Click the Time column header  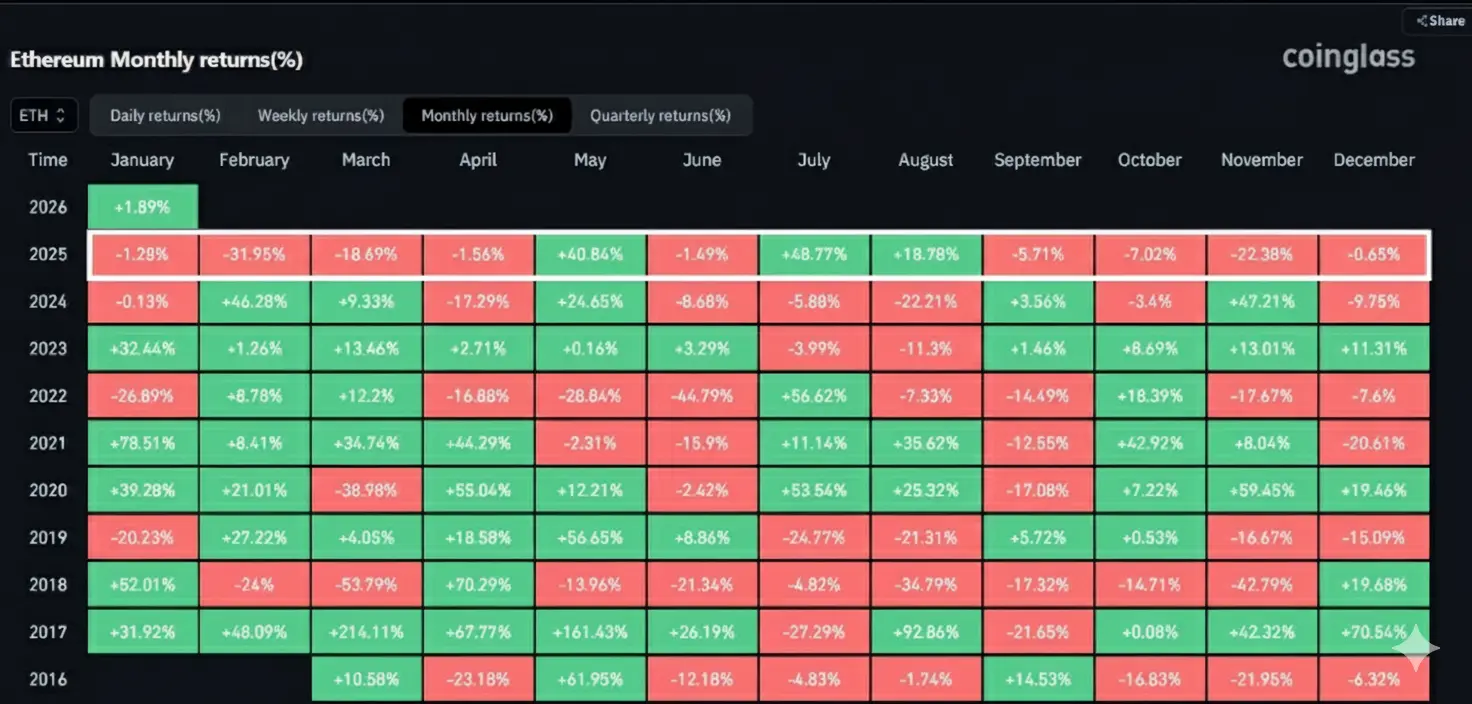point(48,160)
